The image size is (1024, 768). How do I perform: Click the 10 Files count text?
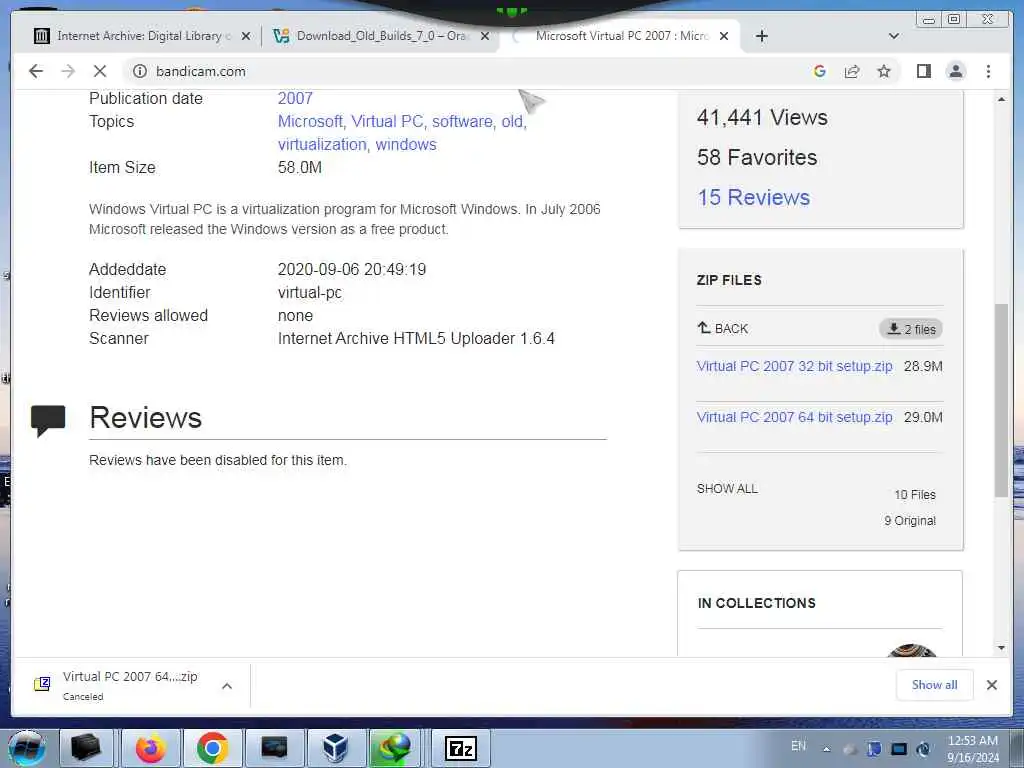[915, 495]
